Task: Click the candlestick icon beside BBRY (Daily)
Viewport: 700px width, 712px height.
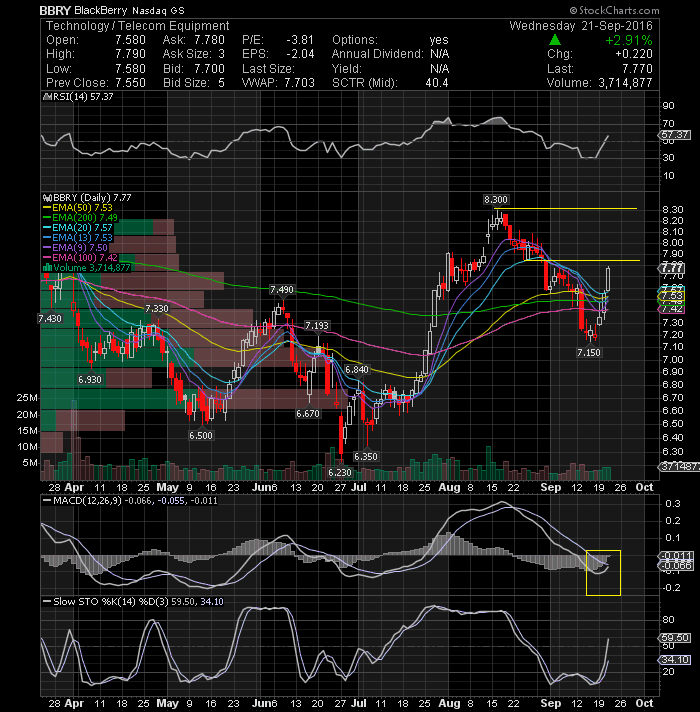Action: (46, 198)
